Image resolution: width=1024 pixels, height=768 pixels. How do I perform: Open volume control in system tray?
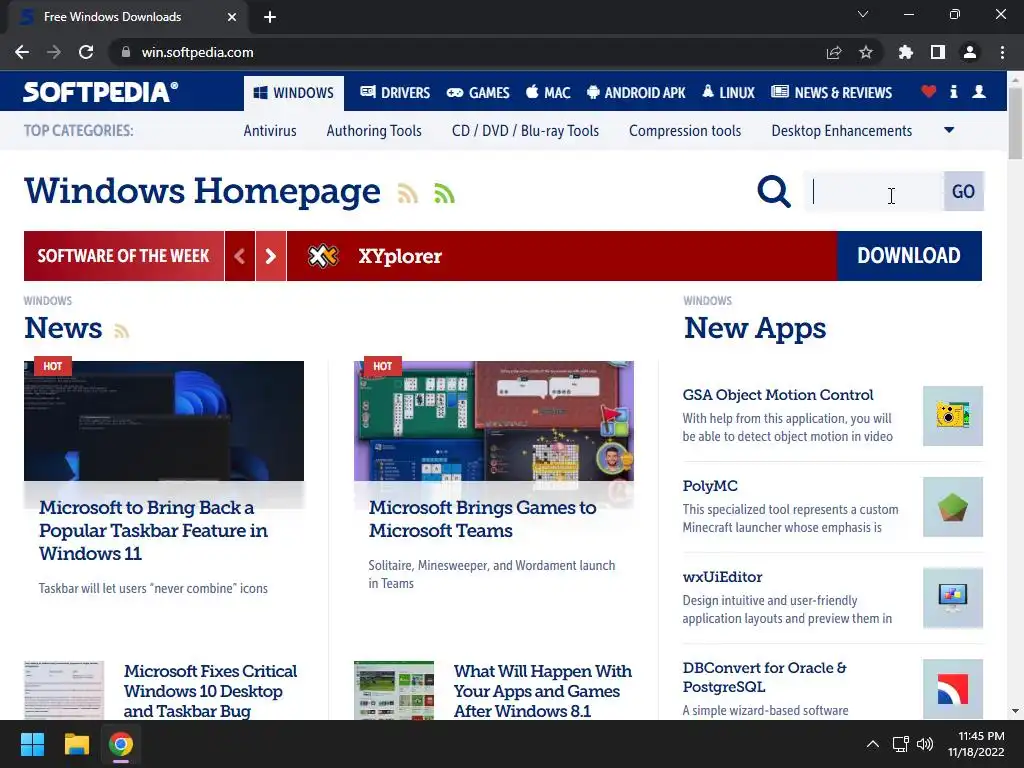point(925,744)
